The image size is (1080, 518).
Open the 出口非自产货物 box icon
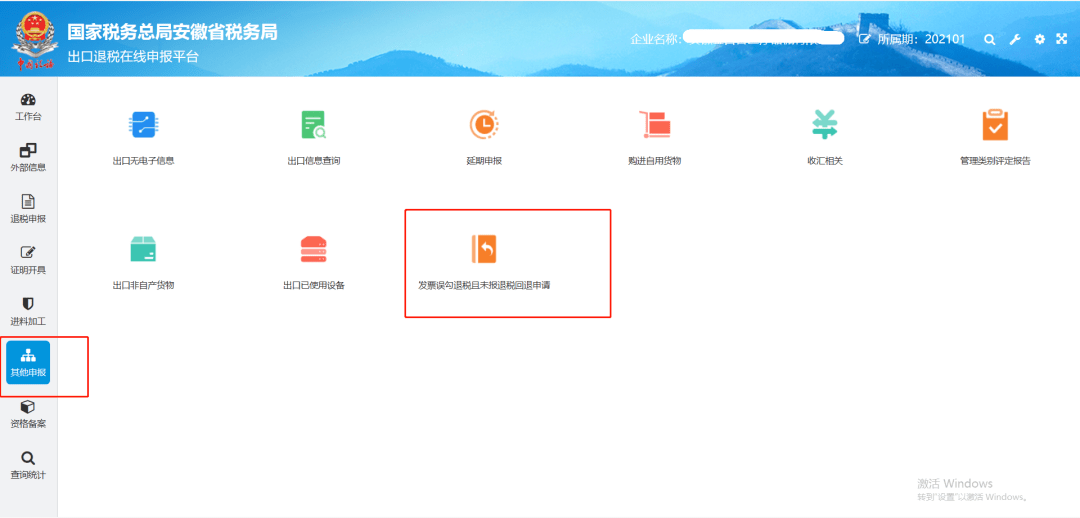pos(144,249)
